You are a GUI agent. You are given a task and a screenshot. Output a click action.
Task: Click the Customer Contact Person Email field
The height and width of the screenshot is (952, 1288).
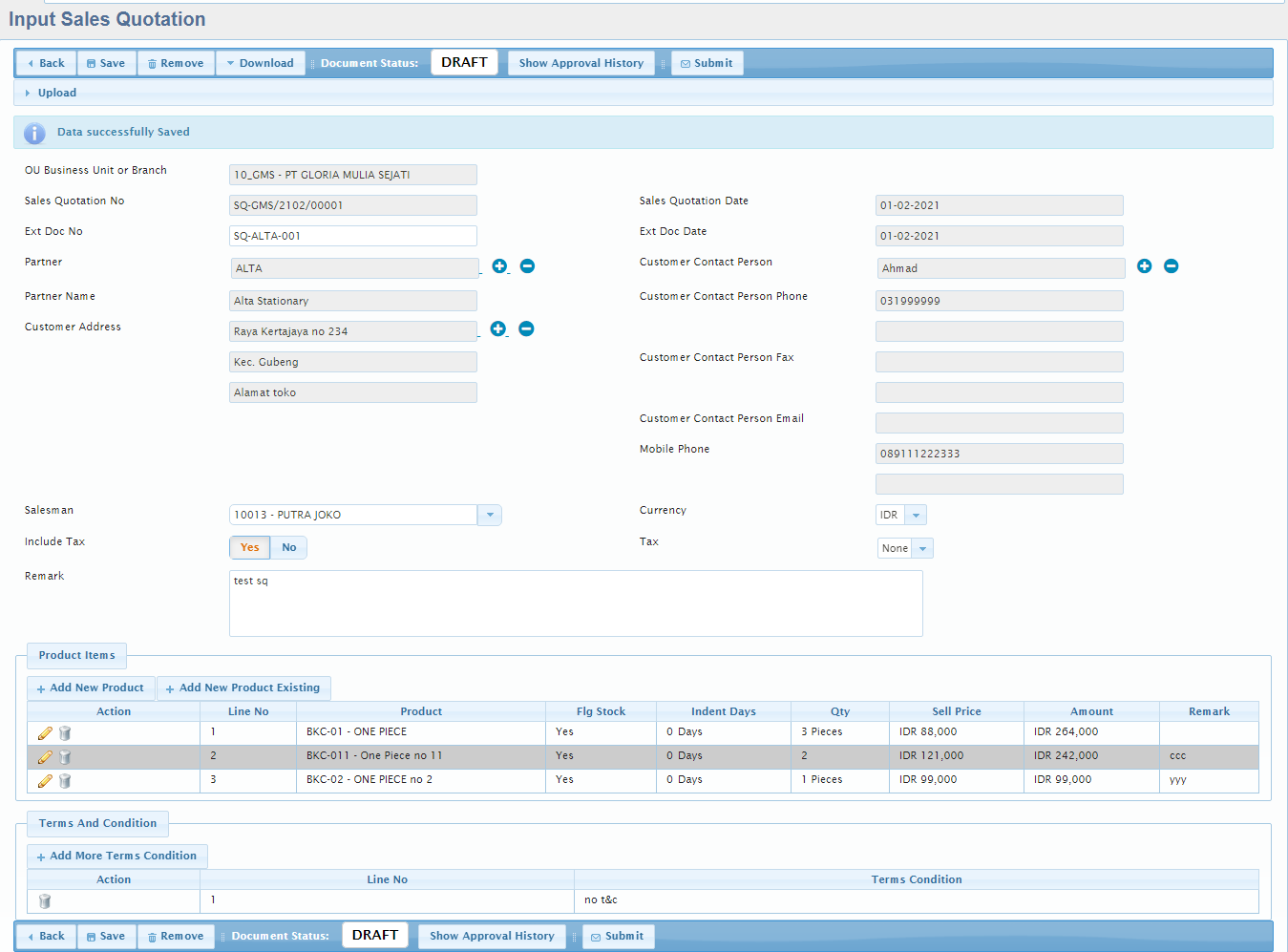pyautogui.click(x=1000, y=423)
